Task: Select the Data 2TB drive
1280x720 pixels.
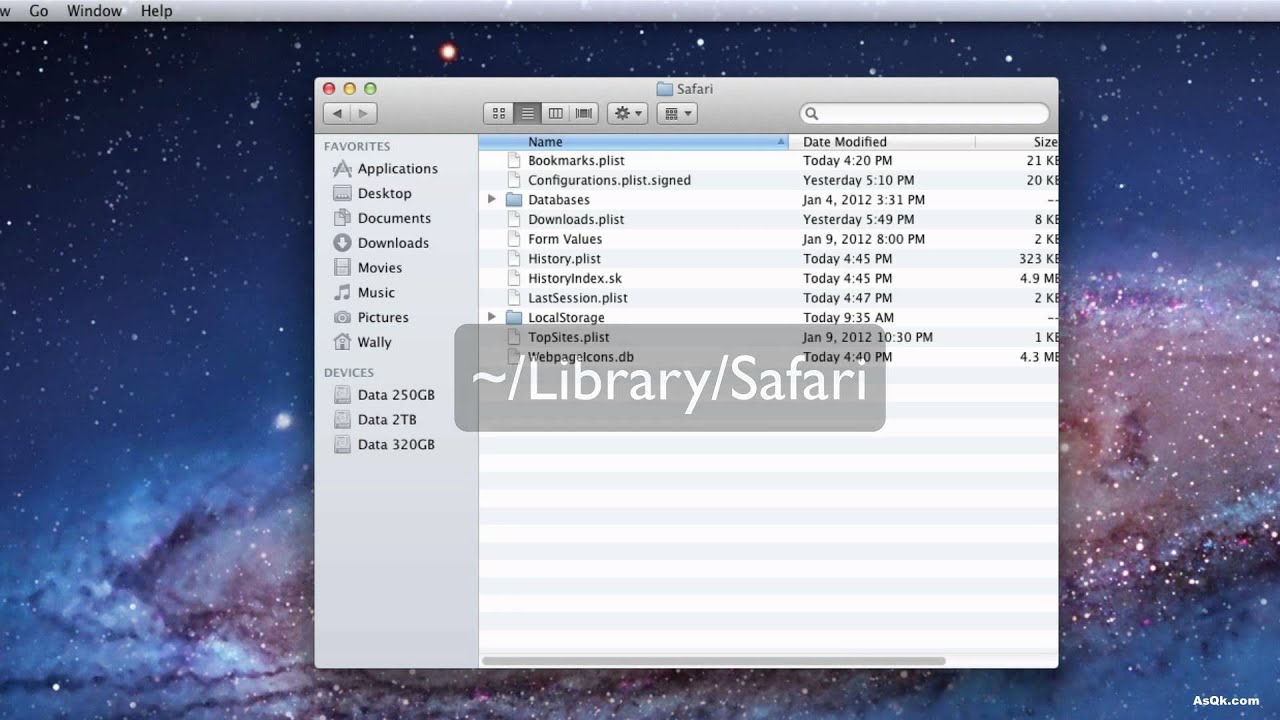Action: [x=375, y=420]
